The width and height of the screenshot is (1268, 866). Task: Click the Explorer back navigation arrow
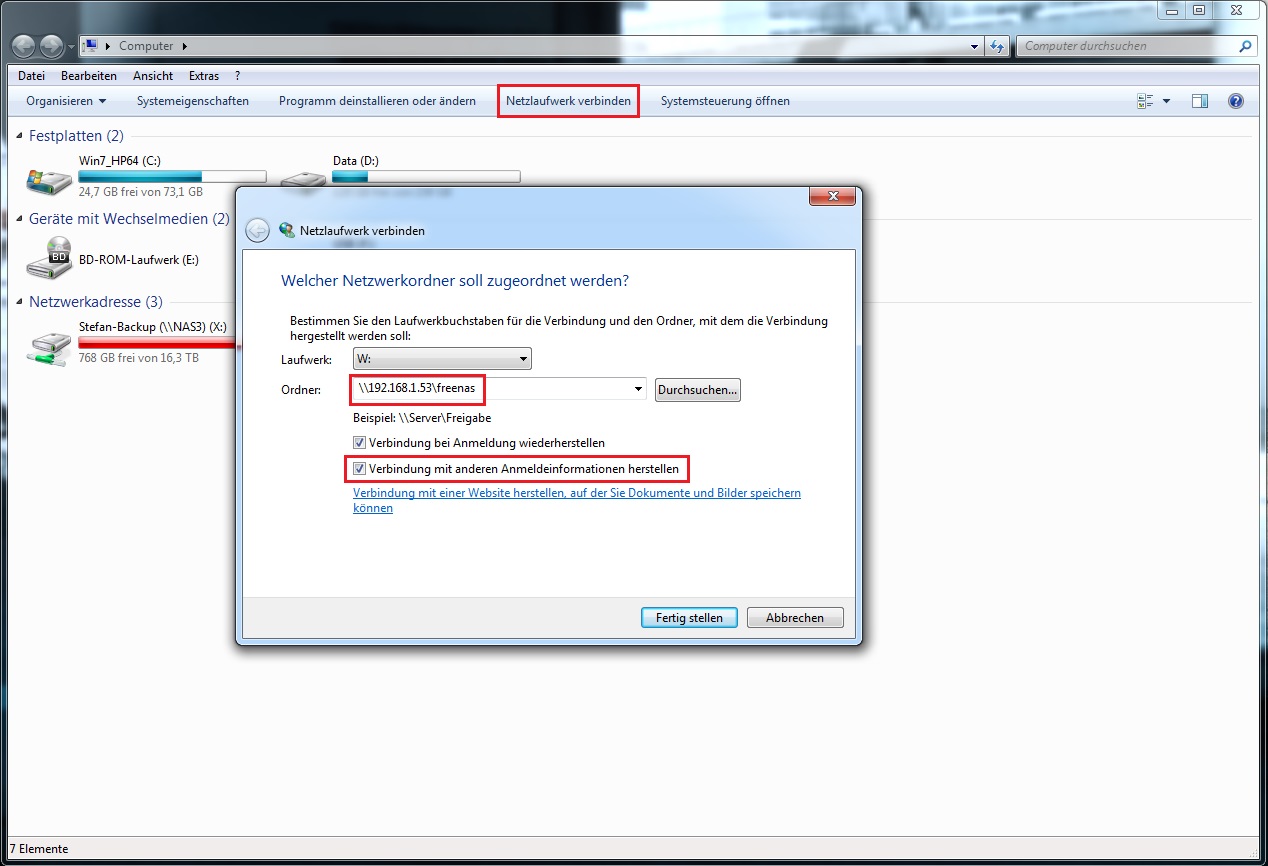[x=24, y=46]
